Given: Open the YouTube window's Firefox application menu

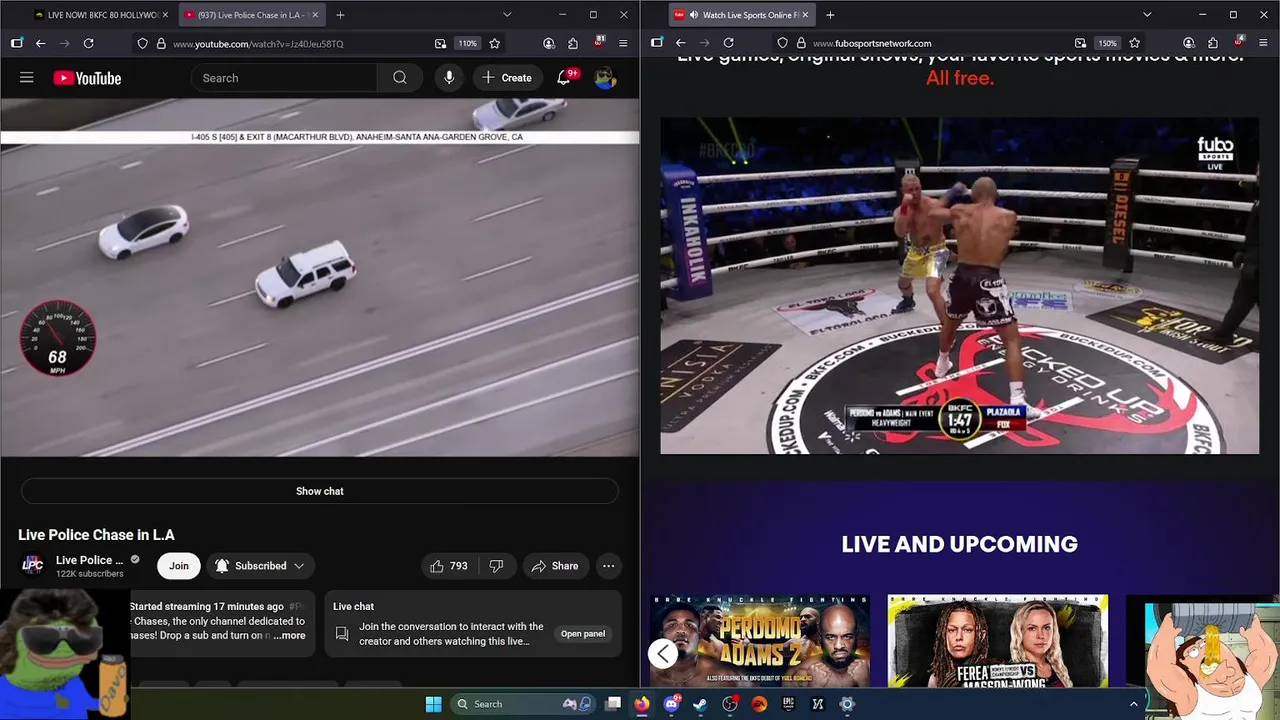Looking at the screenshot, I should coord(623,43).
